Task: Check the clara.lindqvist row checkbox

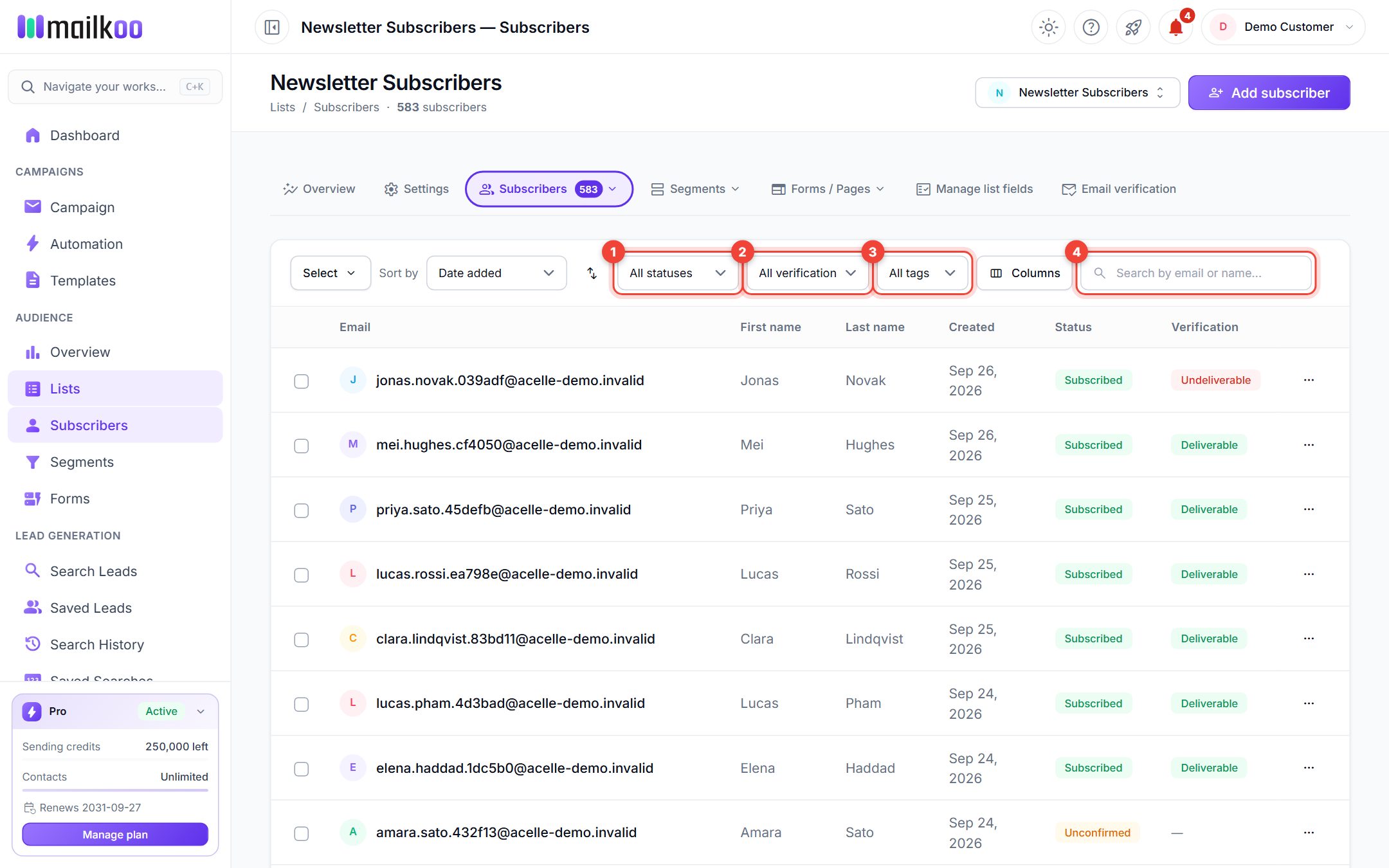Action: coord(301,640)
